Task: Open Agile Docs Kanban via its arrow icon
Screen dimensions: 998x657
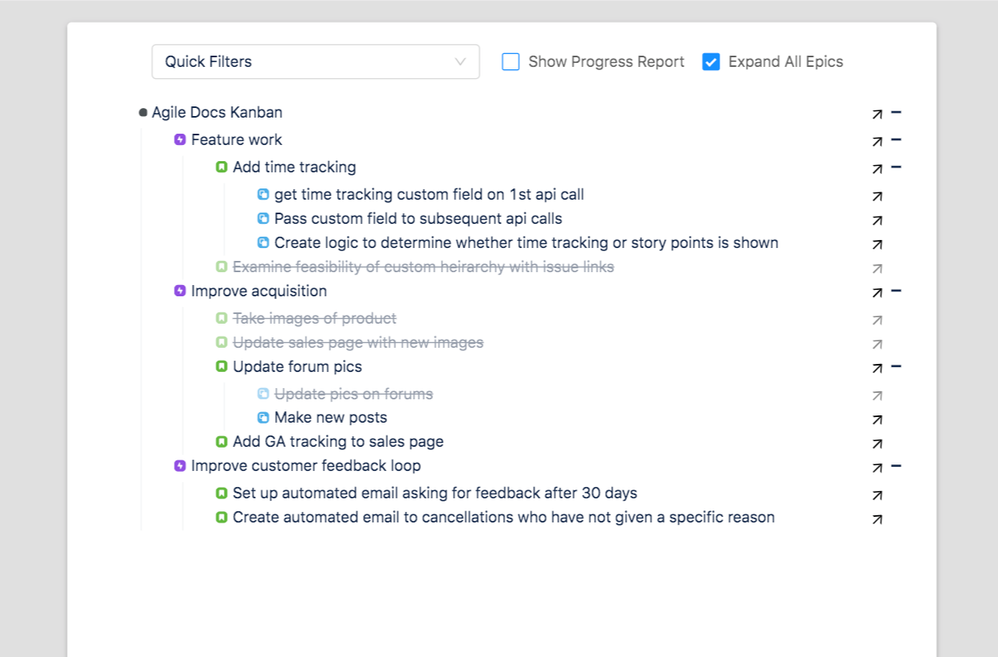Action: (877, 112)
